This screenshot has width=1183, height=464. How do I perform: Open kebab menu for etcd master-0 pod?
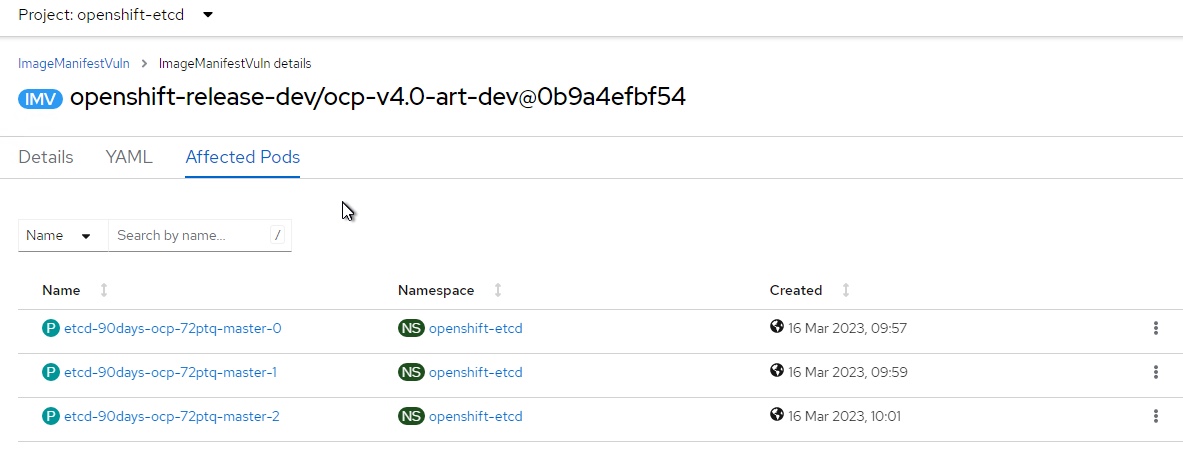click(x=1155, y=328)
